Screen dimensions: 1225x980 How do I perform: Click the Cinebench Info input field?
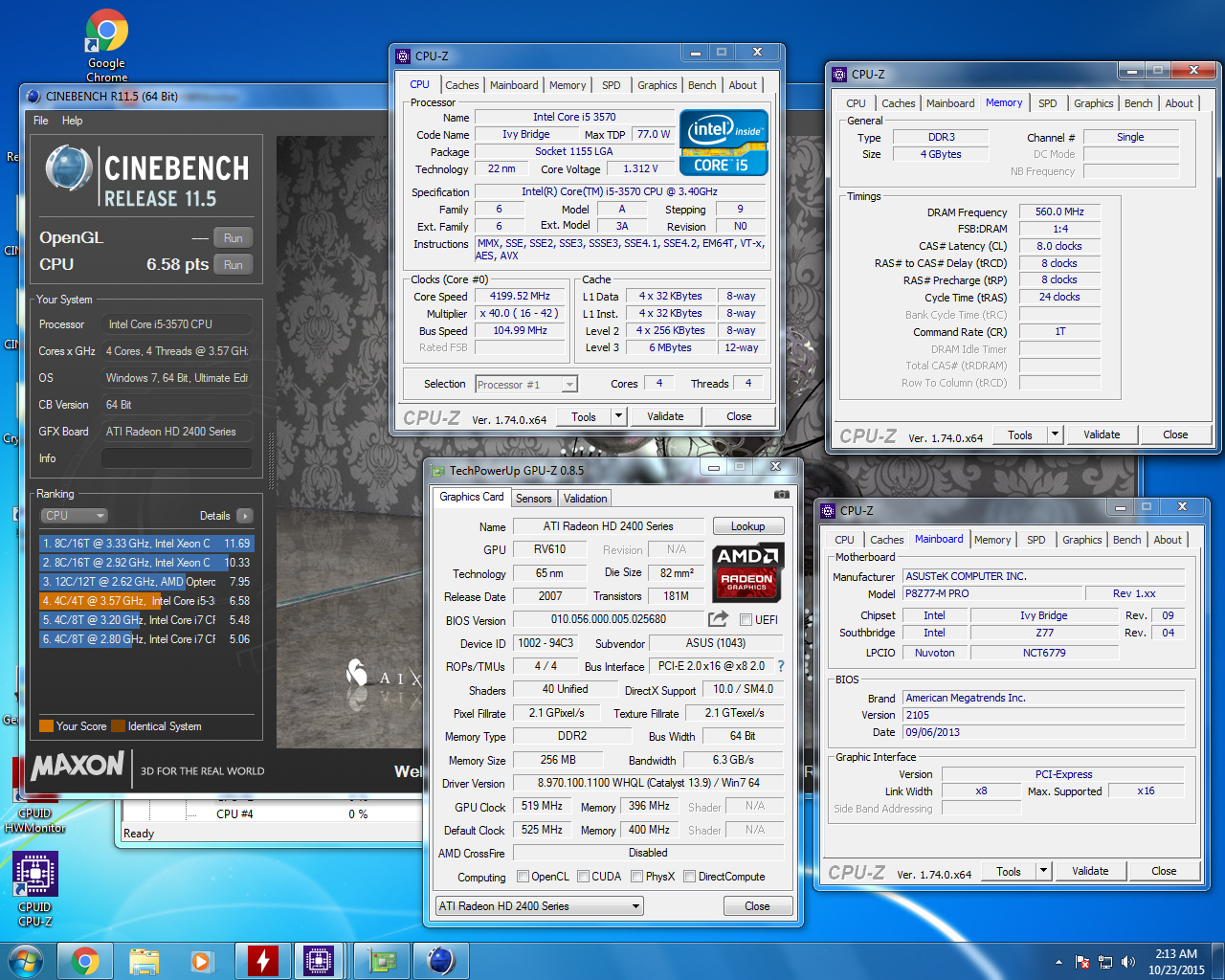click(177, 458)
